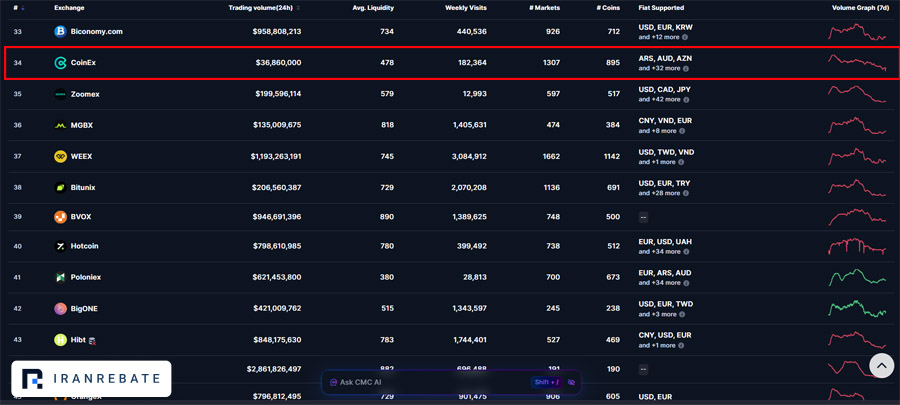Click info icon next to 'and +32 more'

686,68
